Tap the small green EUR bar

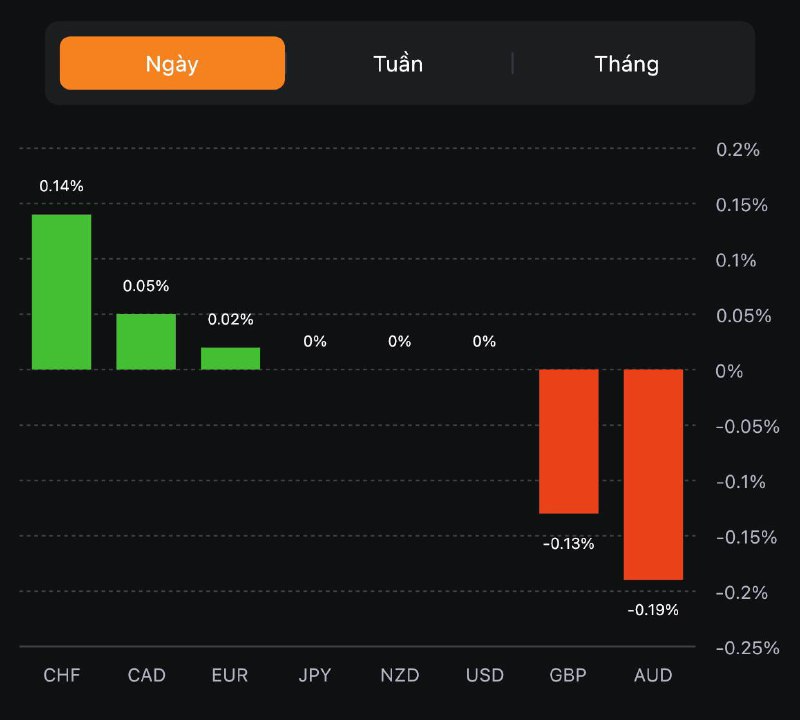(x=230, y=358)
